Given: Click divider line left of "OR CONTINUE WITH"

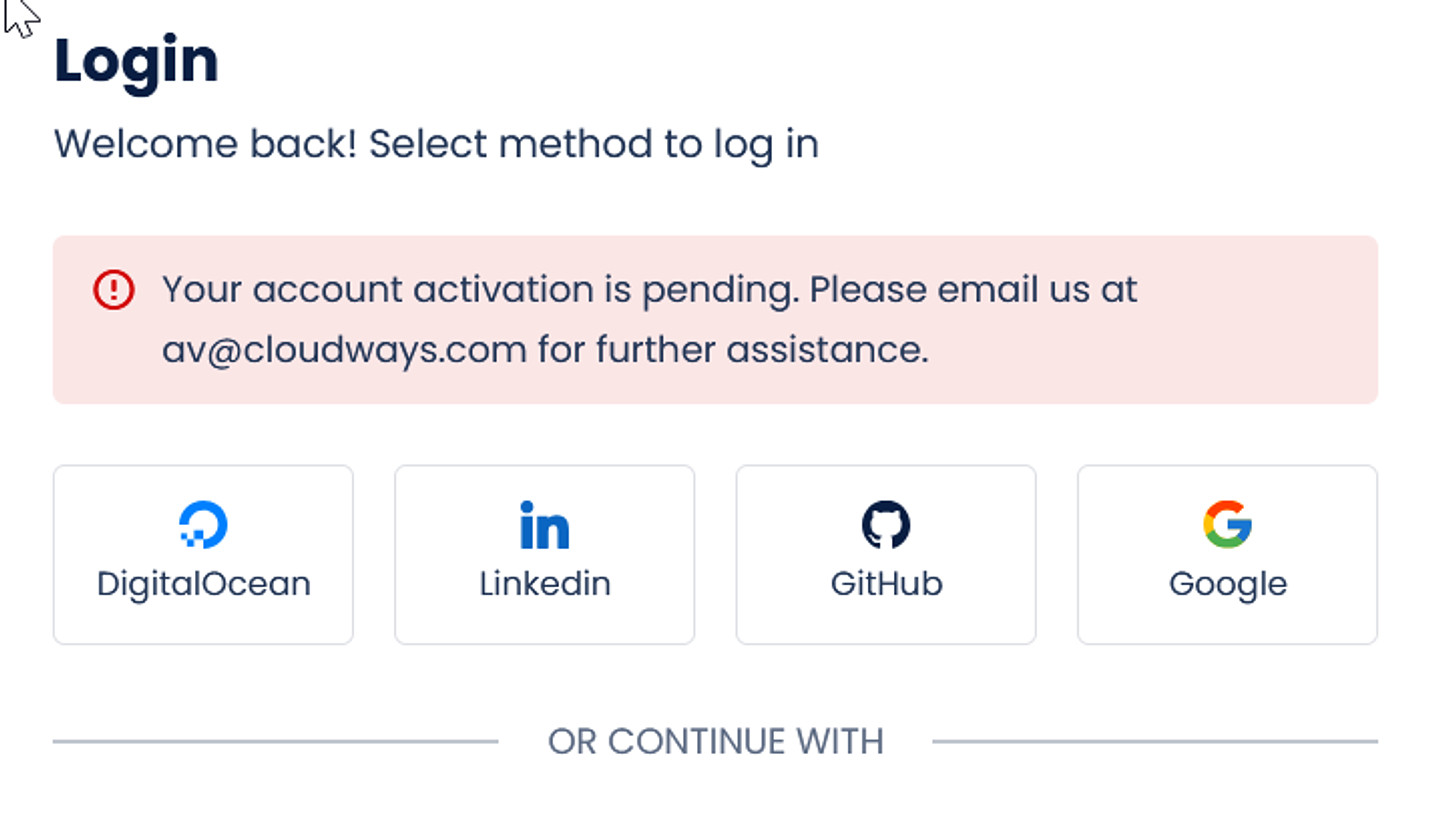Looking at the screenshot, I should [275, 742].
